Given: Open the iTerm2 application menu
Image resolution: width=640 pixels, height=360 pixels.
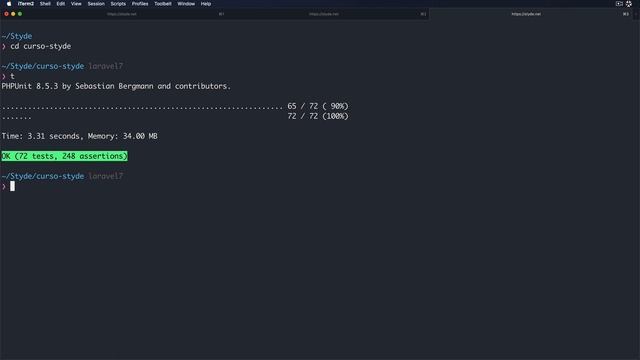Looking at the screenshot, I should [26, 4].
